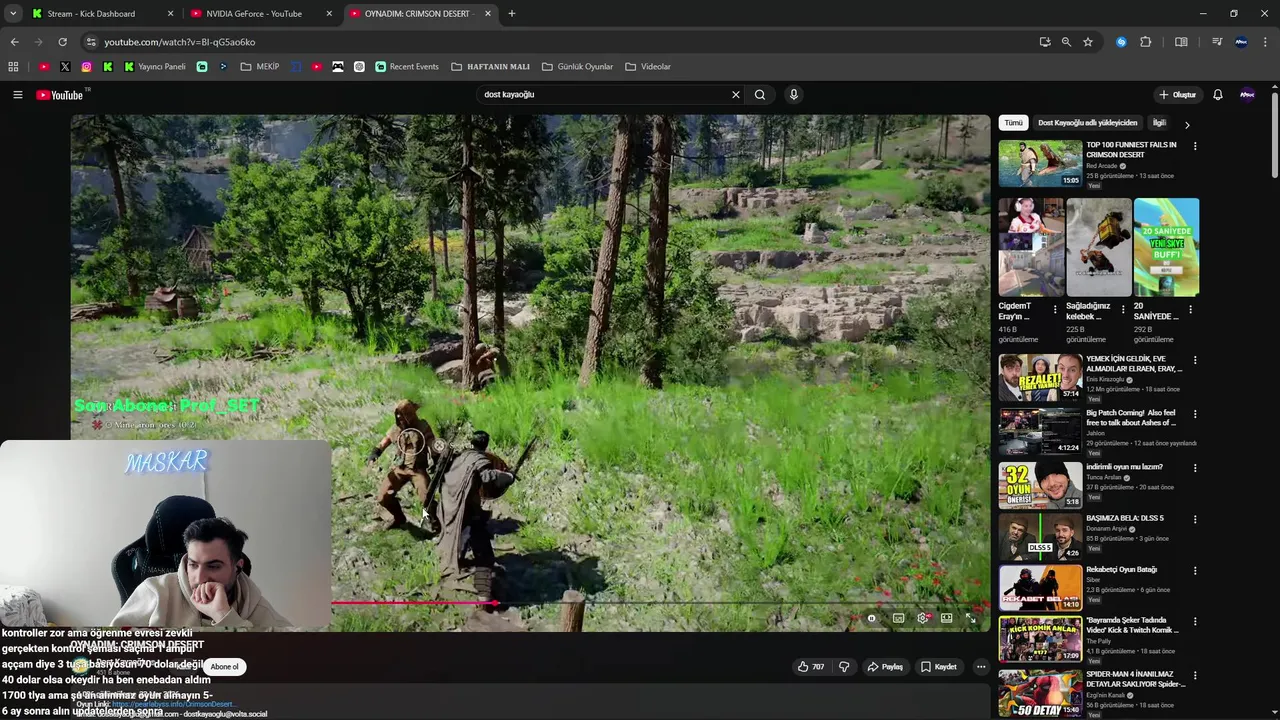The image size is (1280, 720).
Task: Open the blue Shazam extension icon
Action: [x=1121, y=42]
